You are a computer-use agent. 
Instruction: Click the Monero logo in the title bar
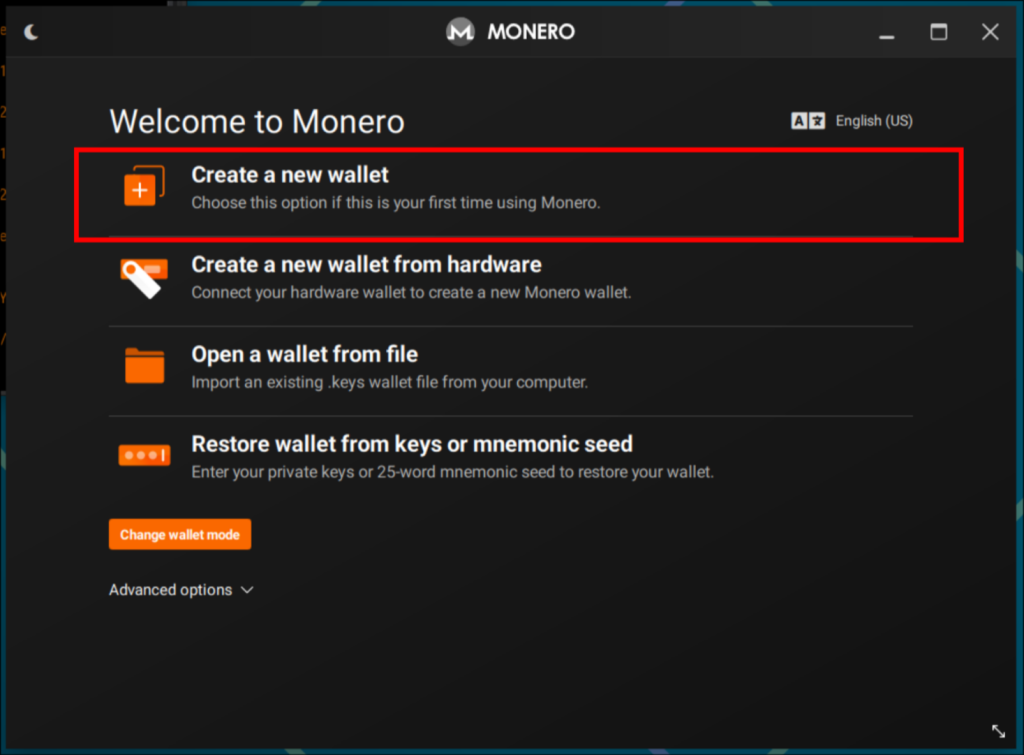point(460,31)
